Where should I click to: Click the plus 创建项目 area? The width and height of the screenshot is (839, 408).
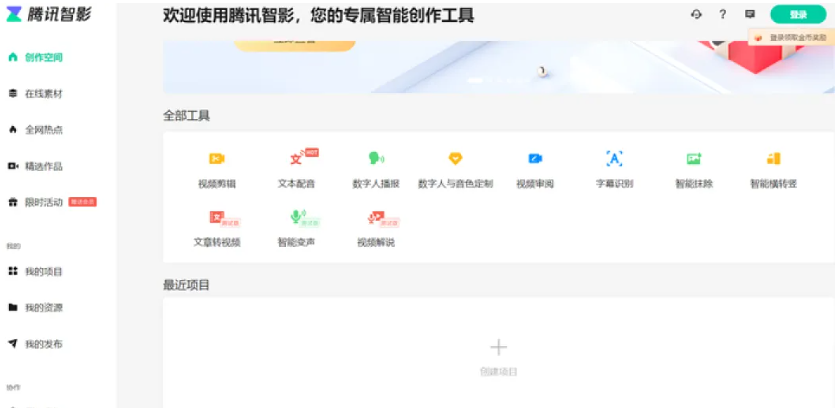tap(498, 352)
